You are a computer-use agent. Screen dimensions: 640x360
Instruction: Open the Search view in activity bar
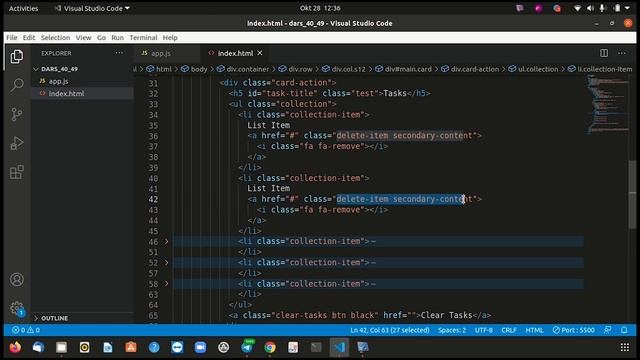tap(17, 85)
